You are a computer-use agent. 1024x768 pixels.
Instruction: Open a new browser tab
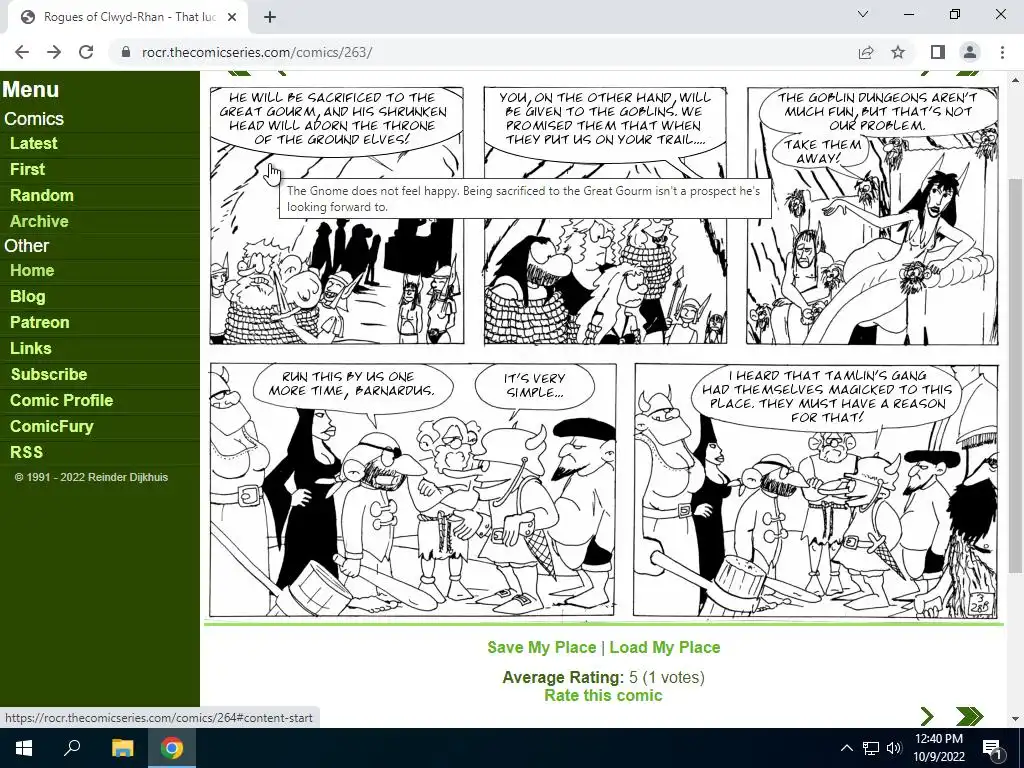click(x=270, y=18)
